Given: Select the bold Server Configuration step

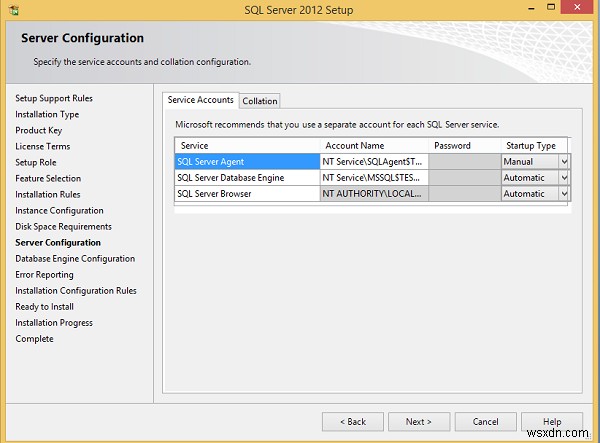Looking at the screenshot, I should pyautogui.click(x=58, y=243).
